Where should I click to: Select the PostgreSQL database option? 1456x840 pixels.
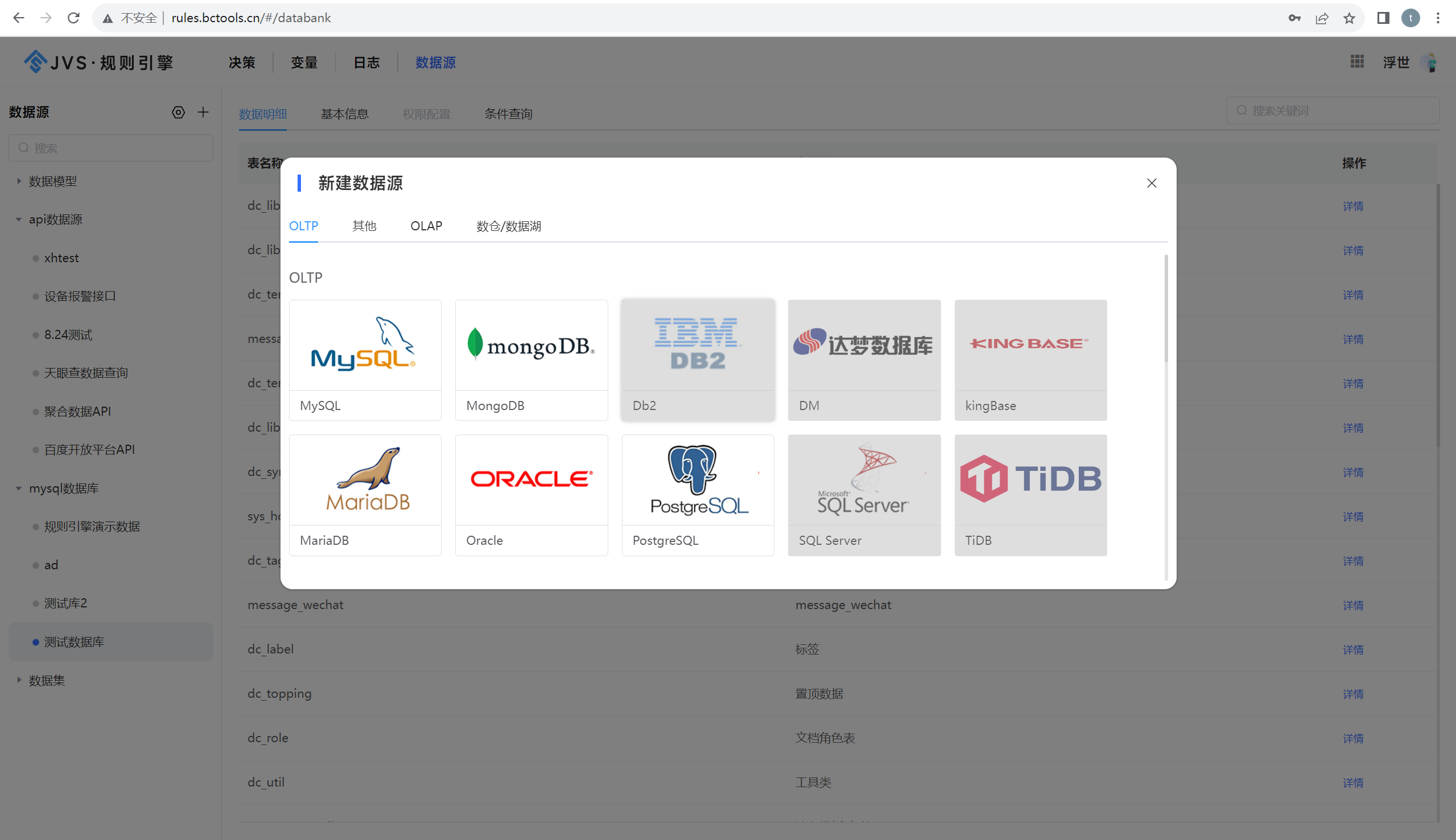[697, 494]
